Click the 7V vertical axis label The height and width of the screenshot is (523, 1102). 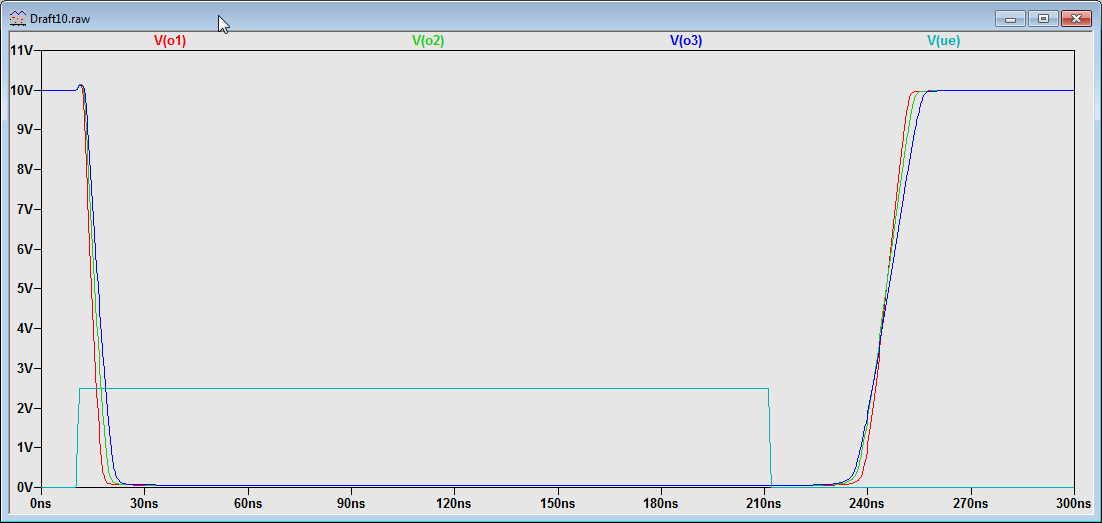25,209
